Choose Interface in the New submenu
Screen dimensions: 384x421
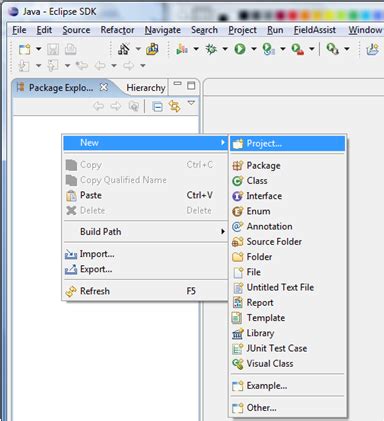(x=288, y=196)
